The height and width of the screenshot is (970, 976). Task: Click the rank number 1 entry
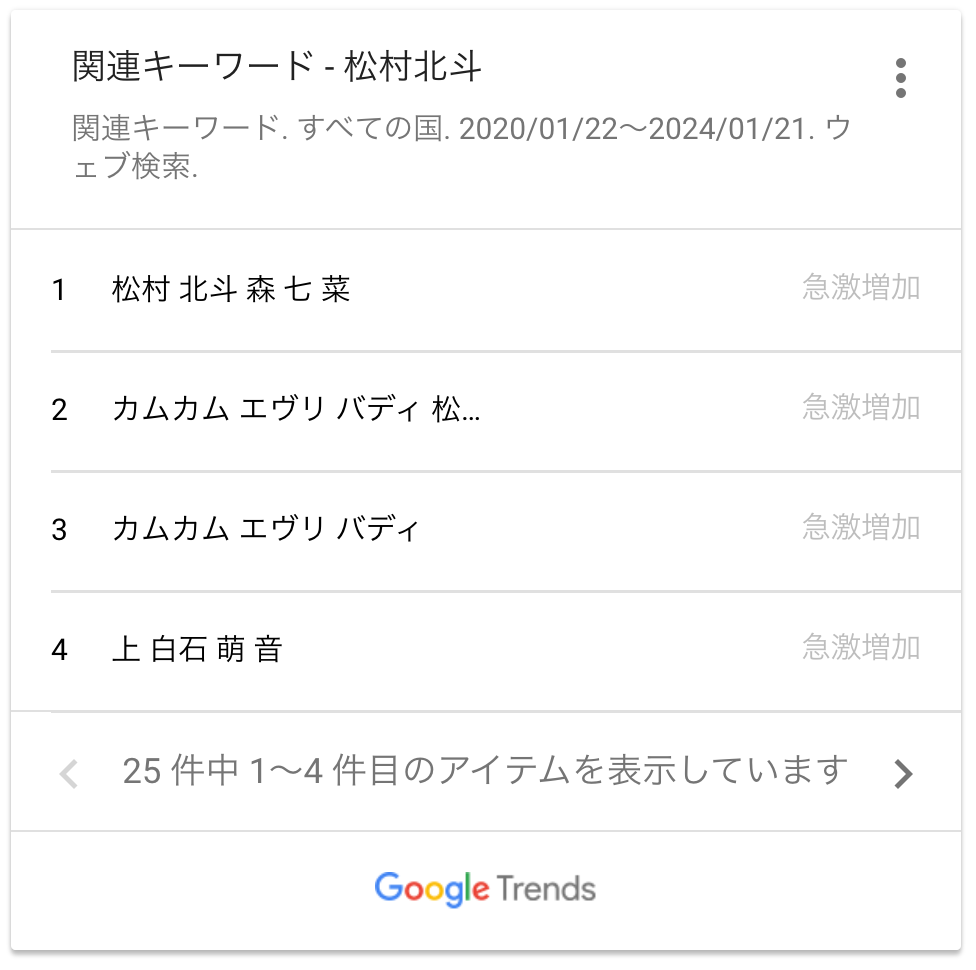point(59,290)
